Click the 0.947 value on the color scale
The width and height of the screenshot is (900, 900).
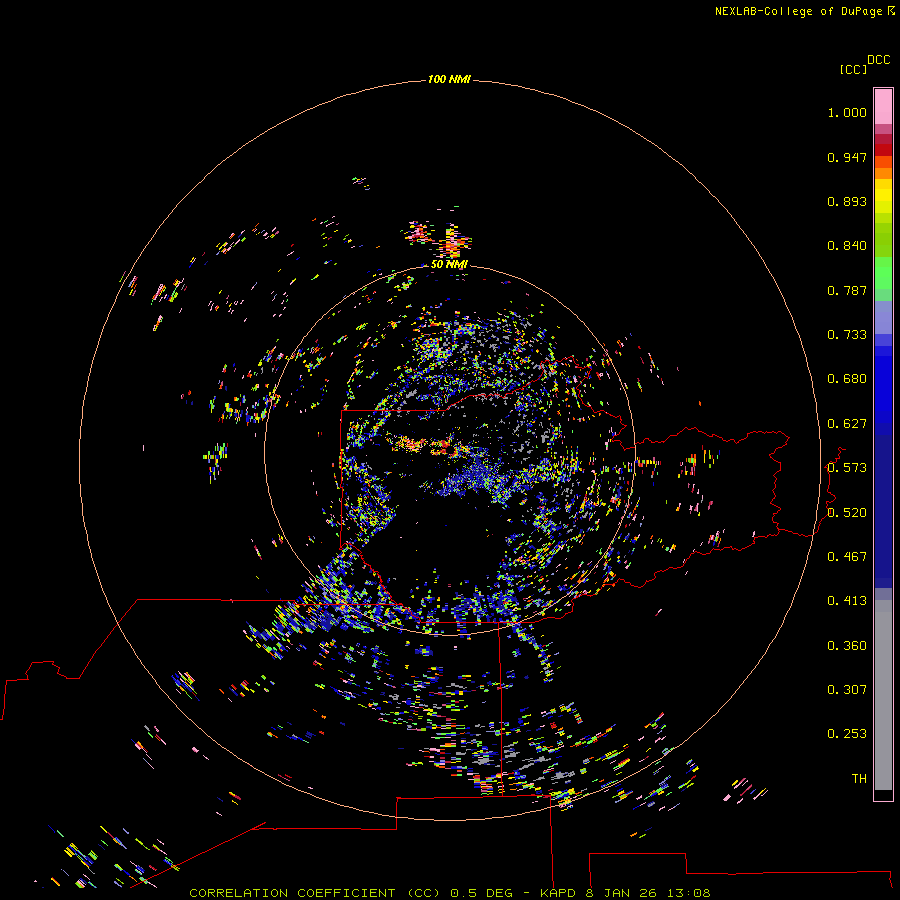point(847,157)
